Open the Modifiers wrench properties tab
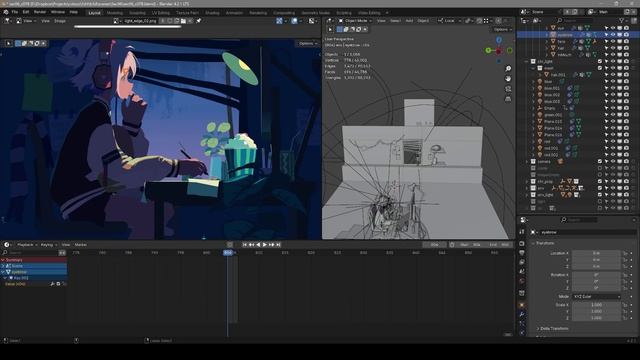Screen dimensions: 640x360 point(522,314)
